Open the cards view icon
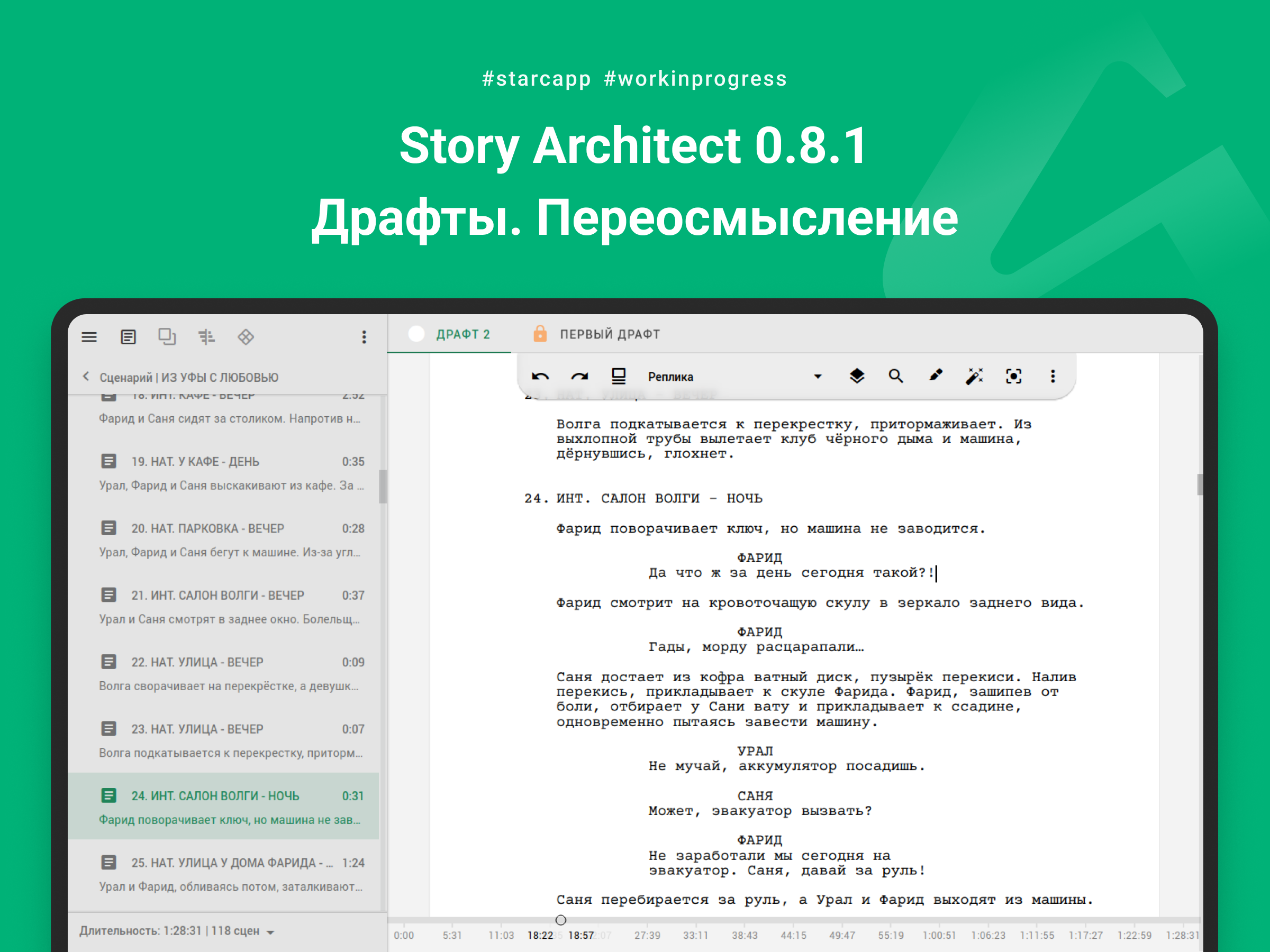The height and width of the screenshot is (952, 1270). (167, 337)
